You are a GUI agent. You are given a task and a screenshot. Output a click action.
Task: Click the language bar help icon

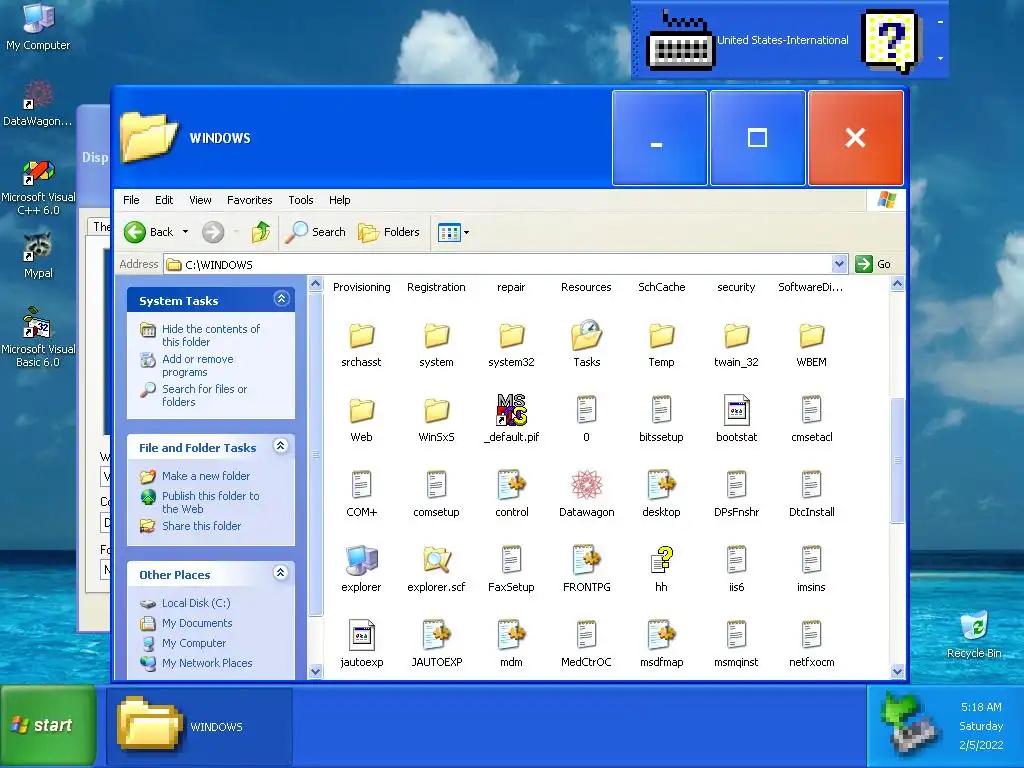[x=891, y=41]
